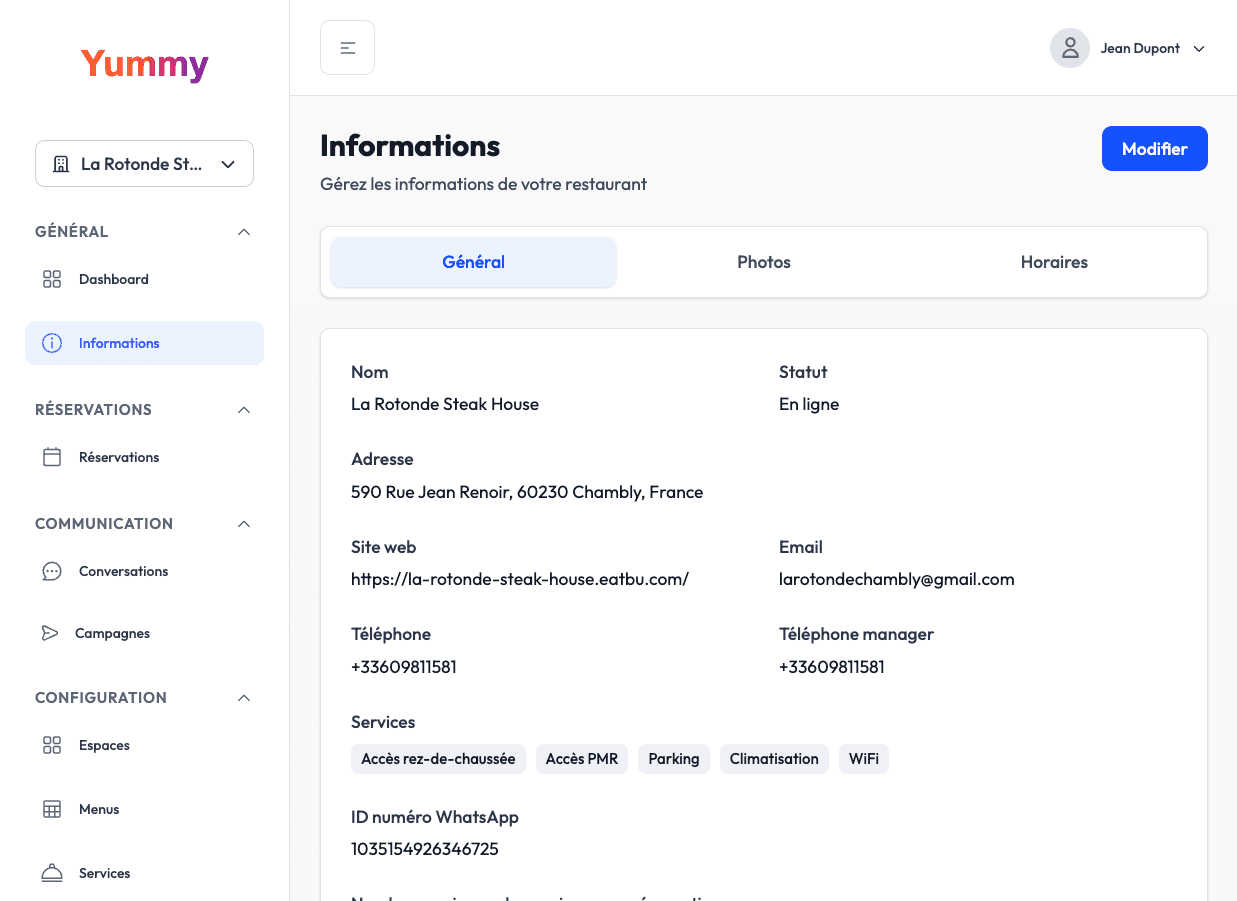
Task: Collapse the GÉNÉRAL section
Action: [244, 231]
